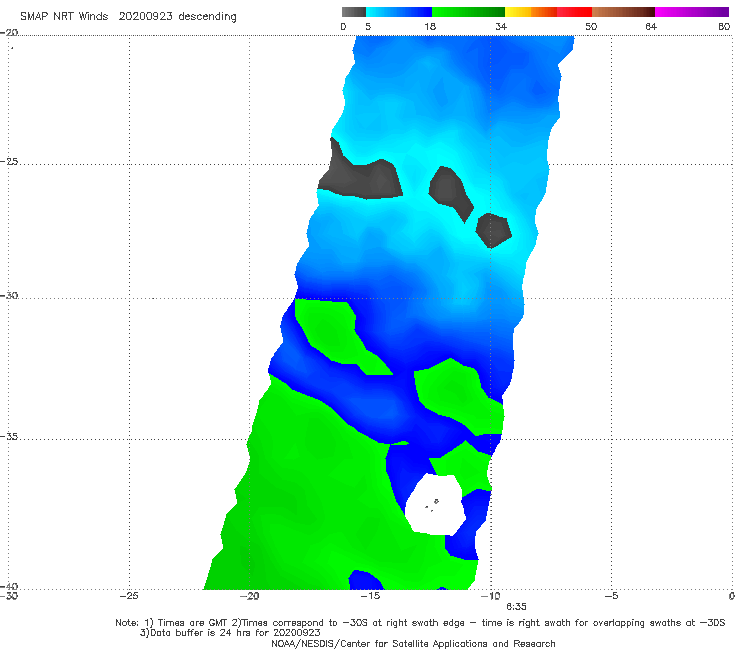Click the gray 0-5 segment of color bar

(x=353, y=12)
